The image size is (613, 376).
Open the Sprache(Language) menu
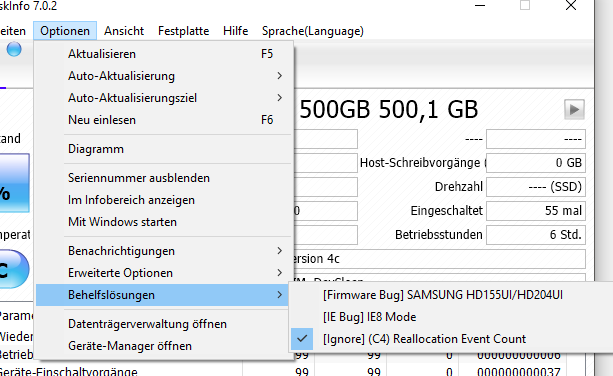tap(313, 31)
